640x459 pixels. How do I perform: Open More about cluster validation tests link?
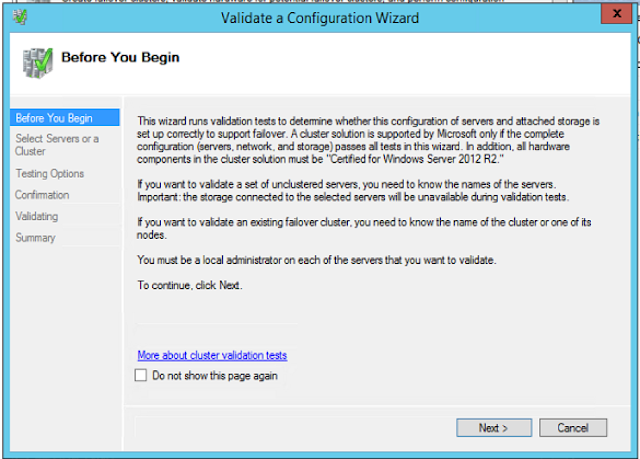pos(212,355)
